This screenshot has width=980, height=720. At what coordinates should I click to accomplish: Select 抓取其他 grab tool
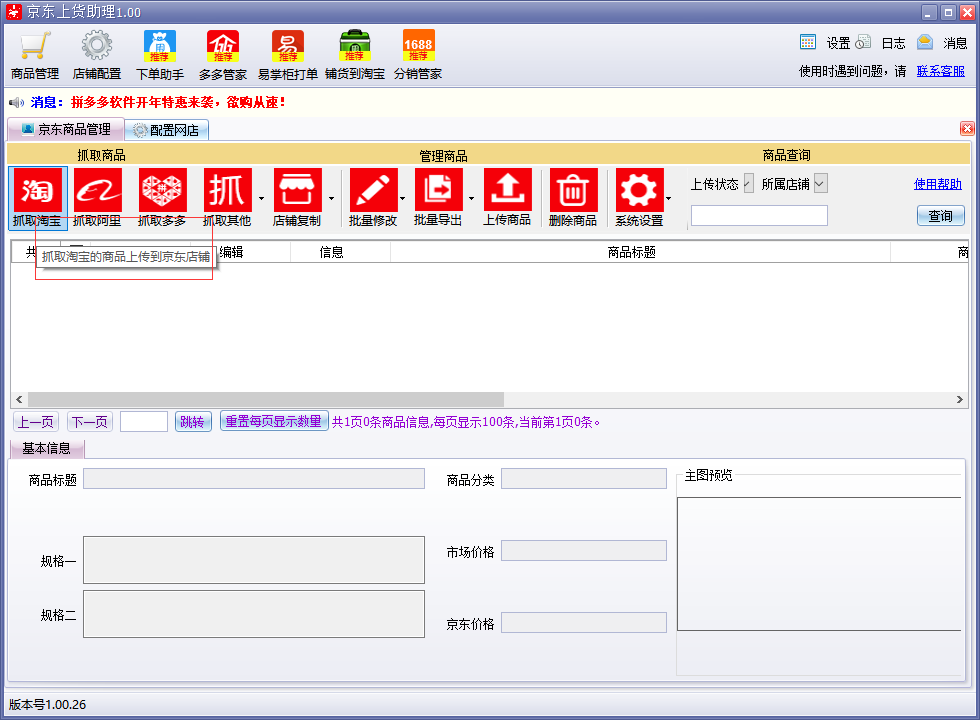[x=227, y=198]
